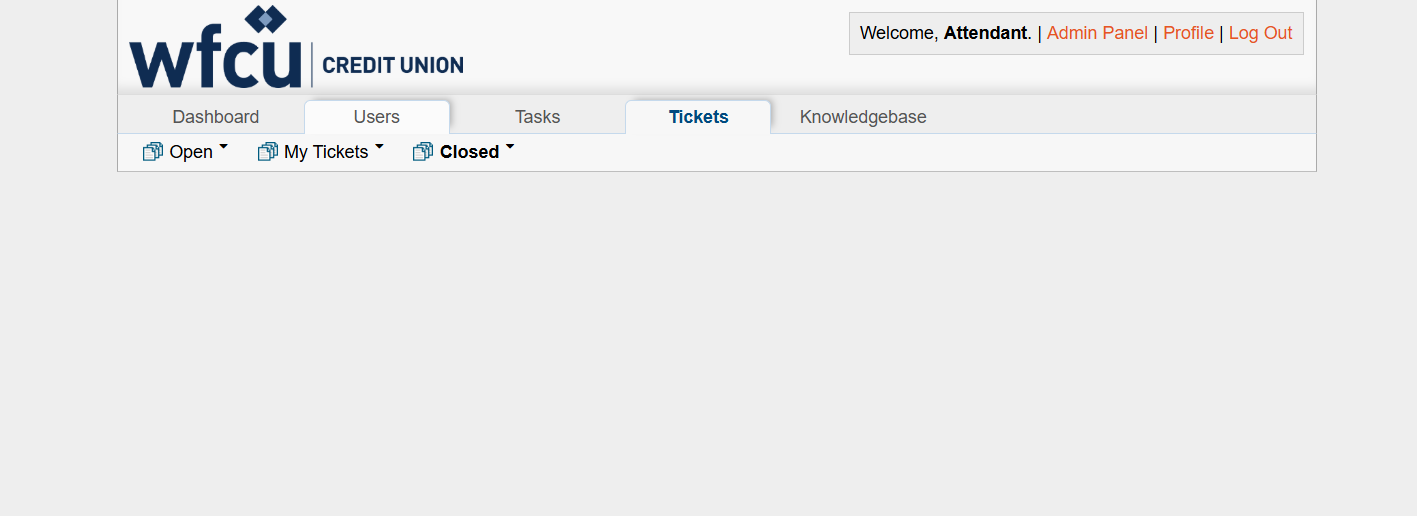The height and width of the screenshot is (516, 1417).
Task: Click the Profile link
Action: tap(1188, 33)
